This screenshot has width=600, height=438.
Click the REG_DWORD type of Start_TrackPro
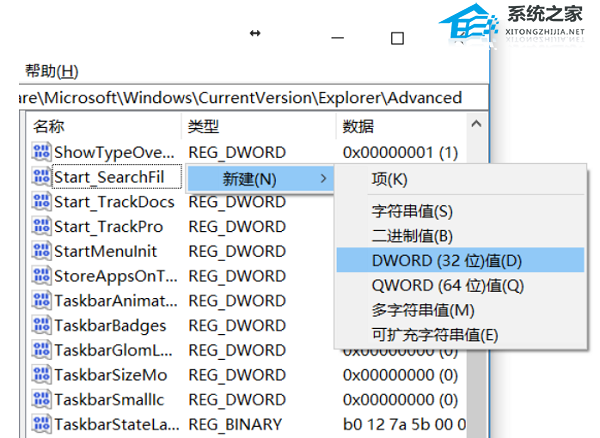[237, 227]
